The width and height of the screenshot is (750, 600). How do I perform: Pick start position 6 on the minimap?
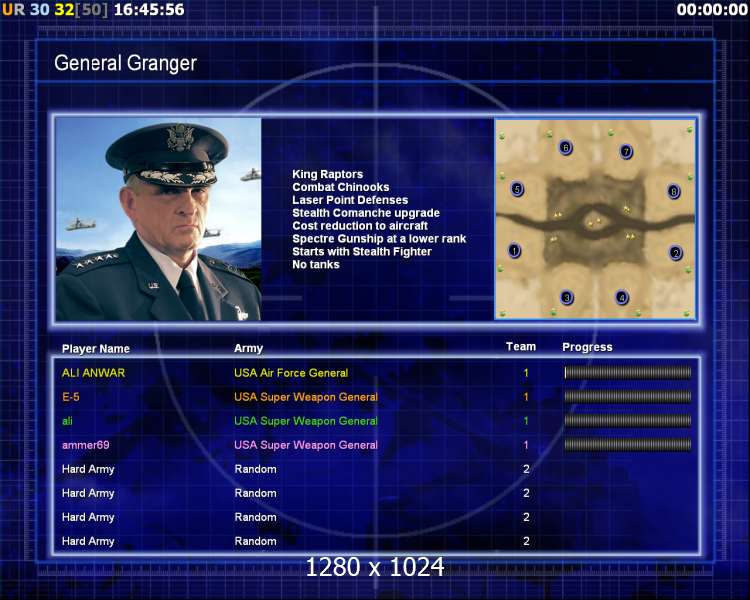pos(565,147)
